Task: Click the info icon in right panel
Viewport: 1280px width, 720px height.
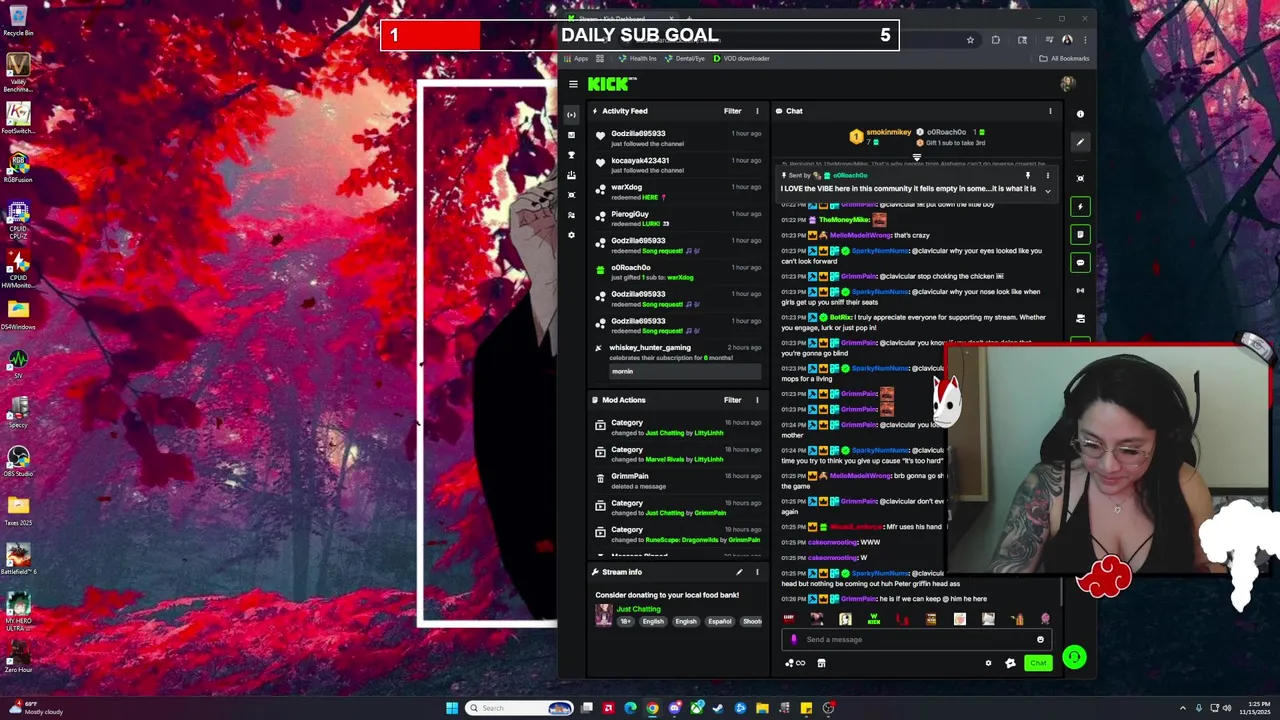Action: [1080, 114]
